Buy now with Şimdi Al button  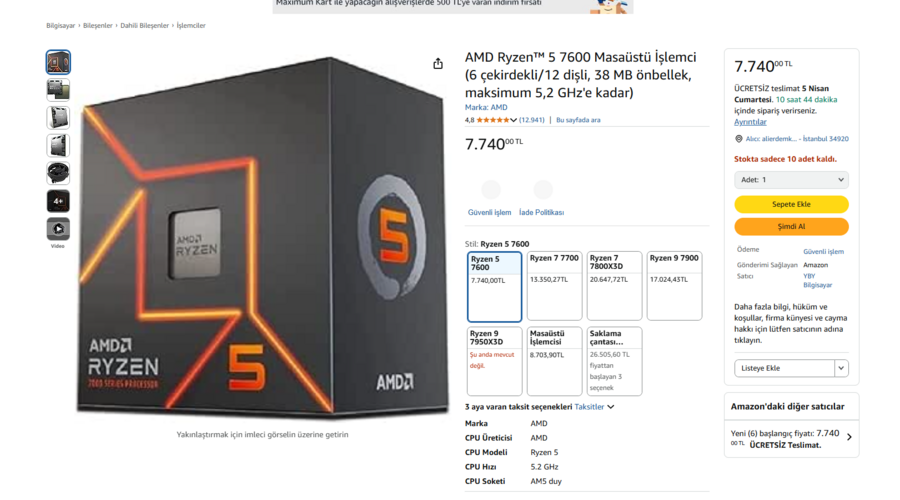click(792, 226)
